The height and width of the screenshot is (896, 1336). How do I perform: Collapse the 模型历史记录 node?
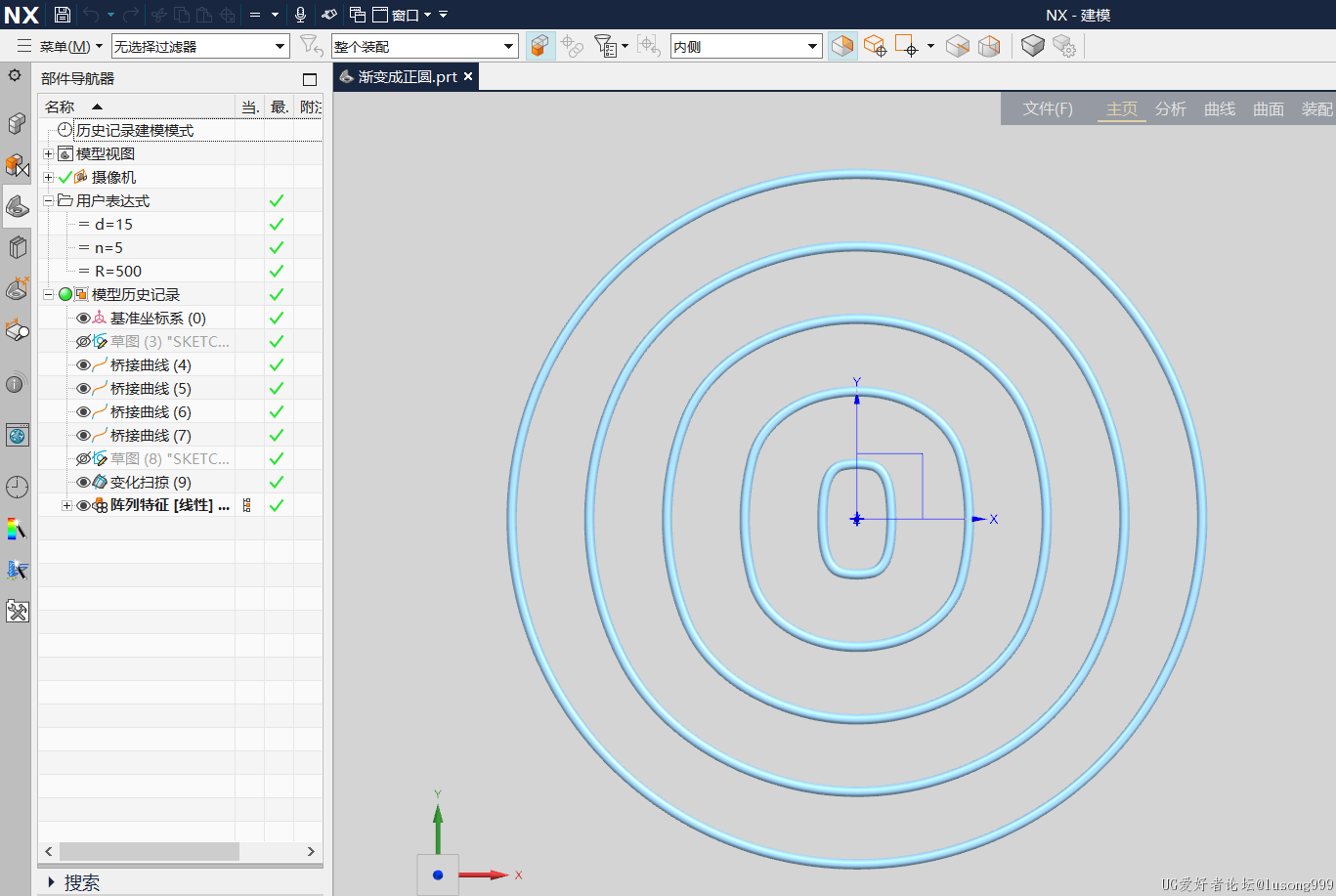click(48, 294)
